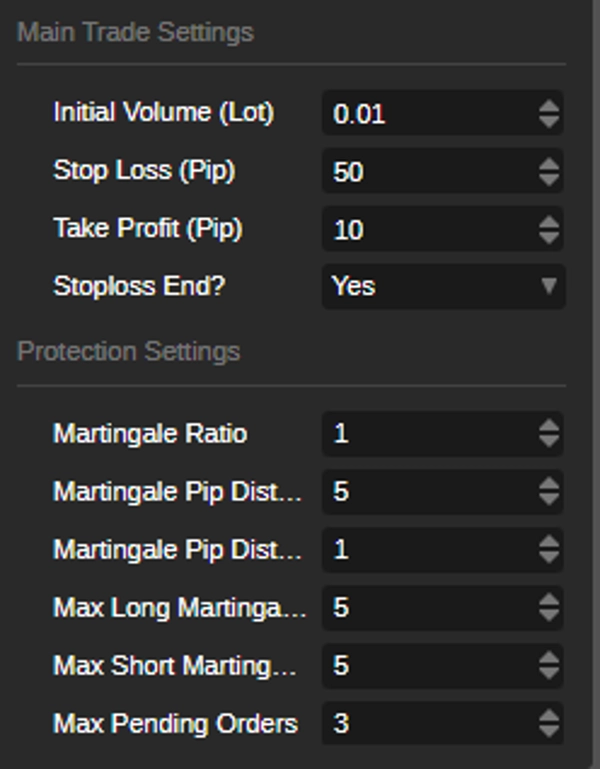
Task: Increase Max Long Martingale value
Action: (548, 600)
